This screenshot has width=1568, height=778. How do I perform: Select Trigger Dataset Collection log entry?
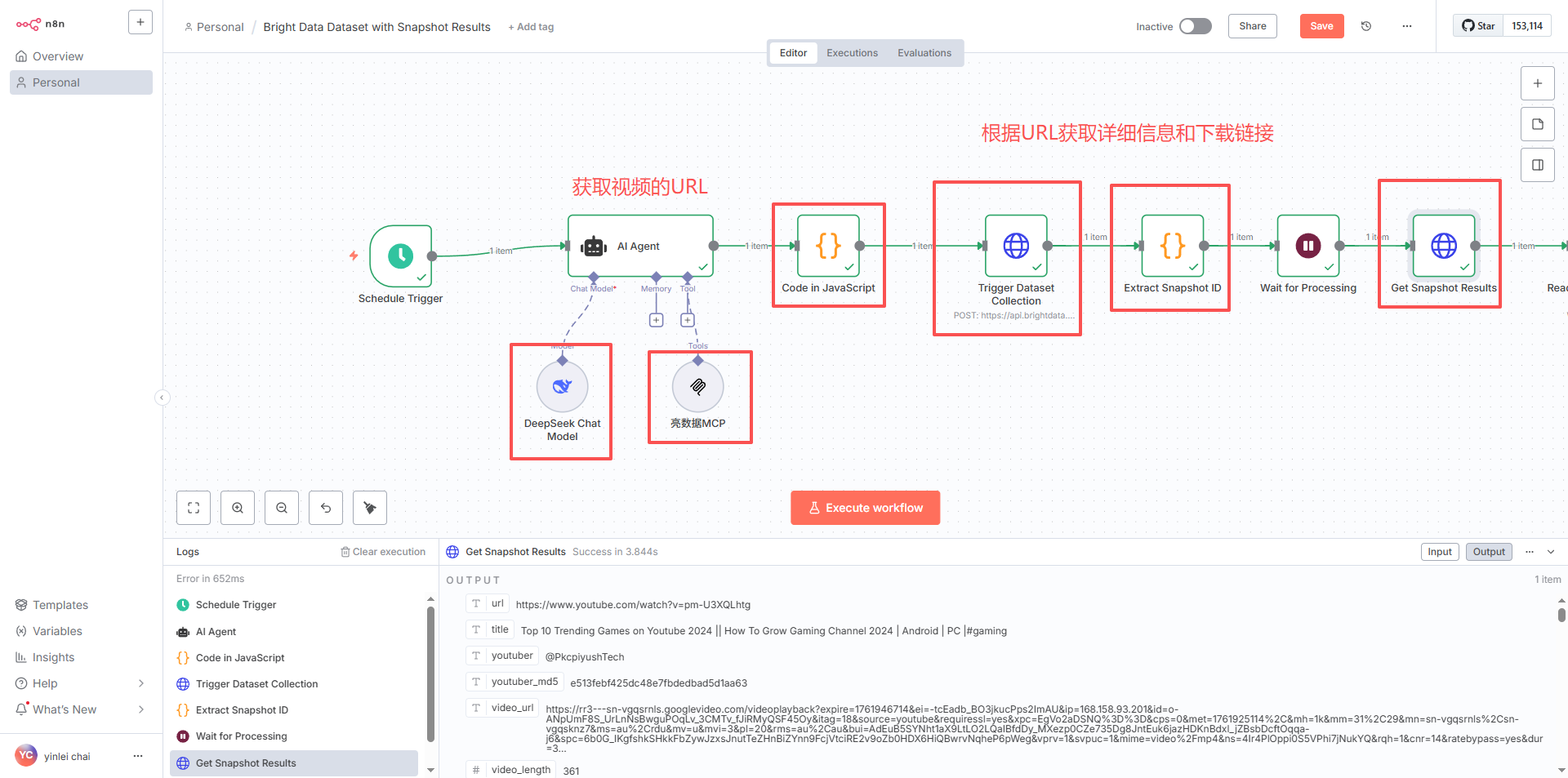[294, 684]
